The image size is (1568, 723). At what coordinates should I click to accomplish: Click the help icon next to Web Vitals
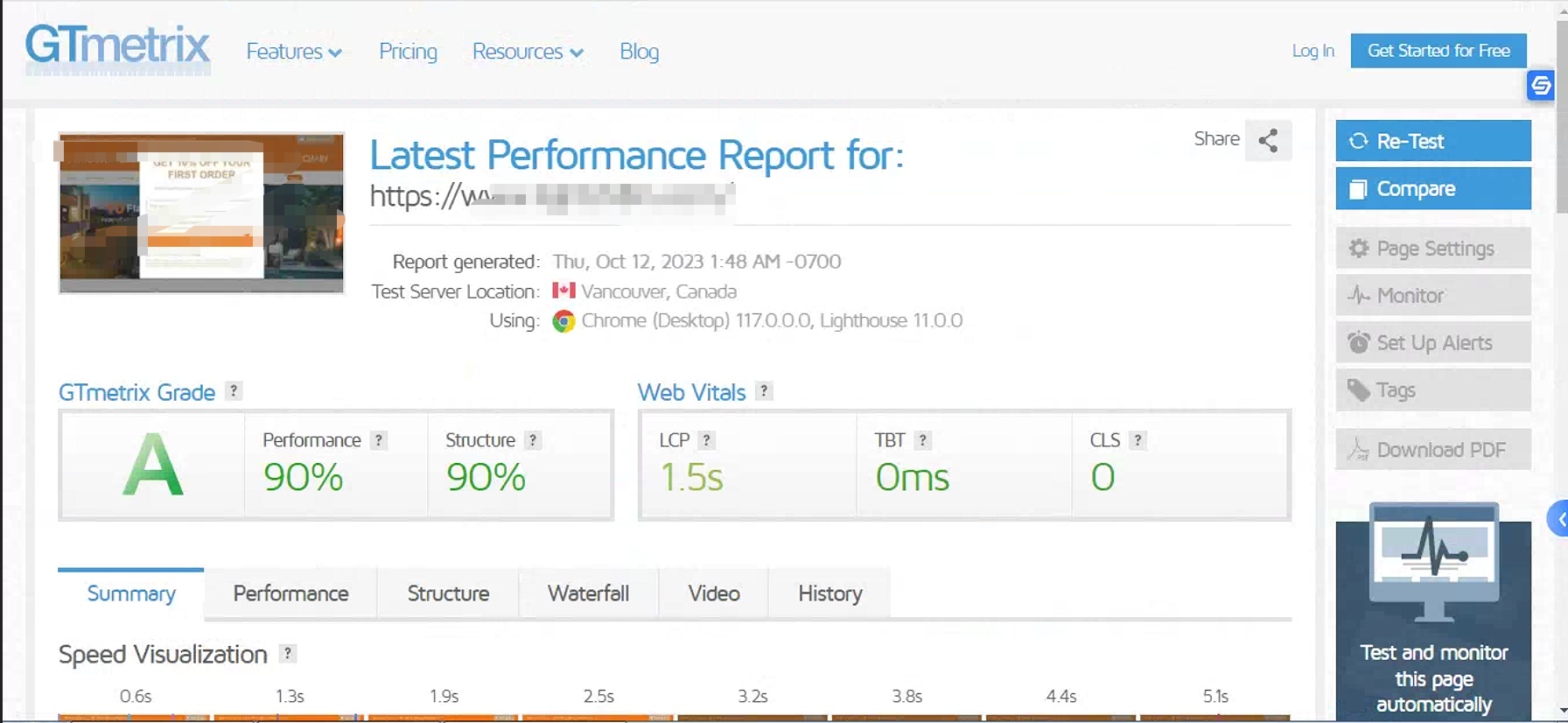764,391
